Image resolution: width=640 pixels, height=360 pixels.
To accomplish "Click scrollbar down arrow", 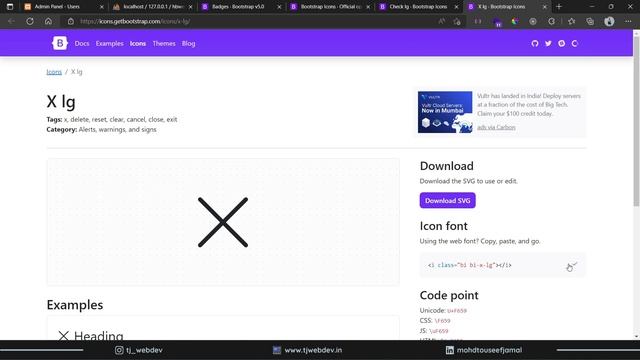I will 636,337.
